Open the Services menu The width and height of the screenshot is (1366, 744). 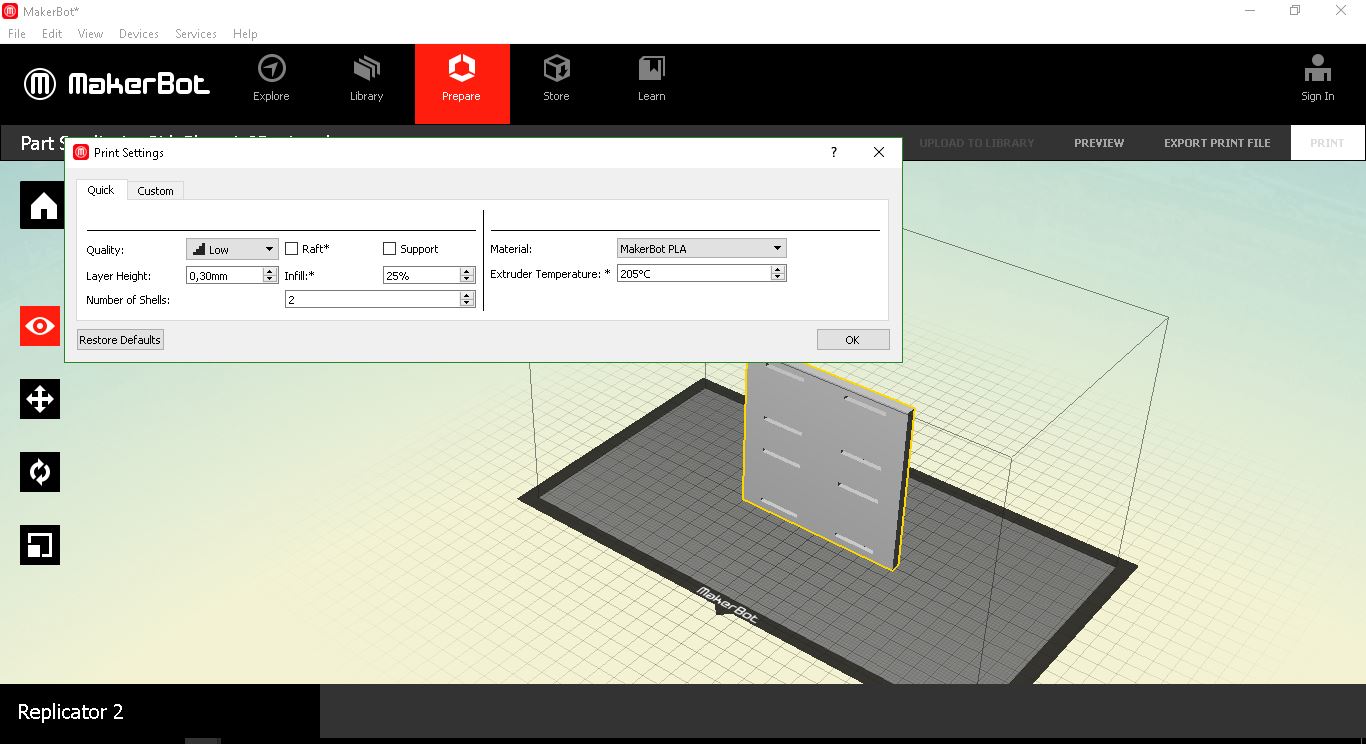tap(196, 34)
